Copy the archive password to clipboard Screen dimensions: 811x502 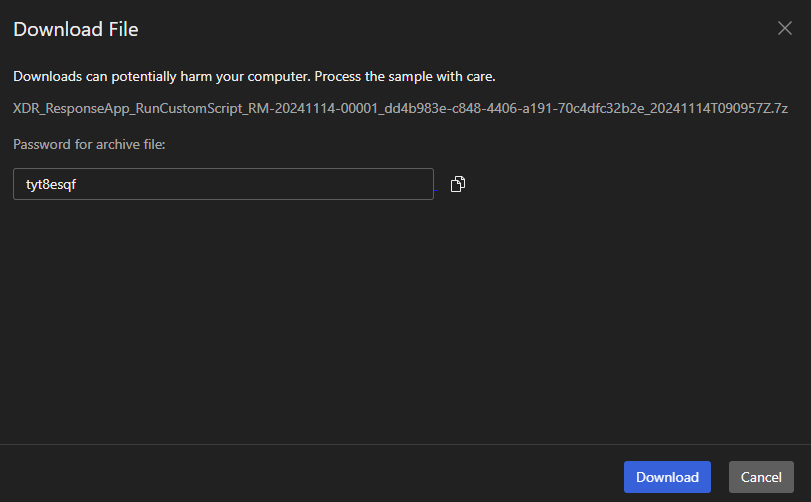click(x=458, y=184)
